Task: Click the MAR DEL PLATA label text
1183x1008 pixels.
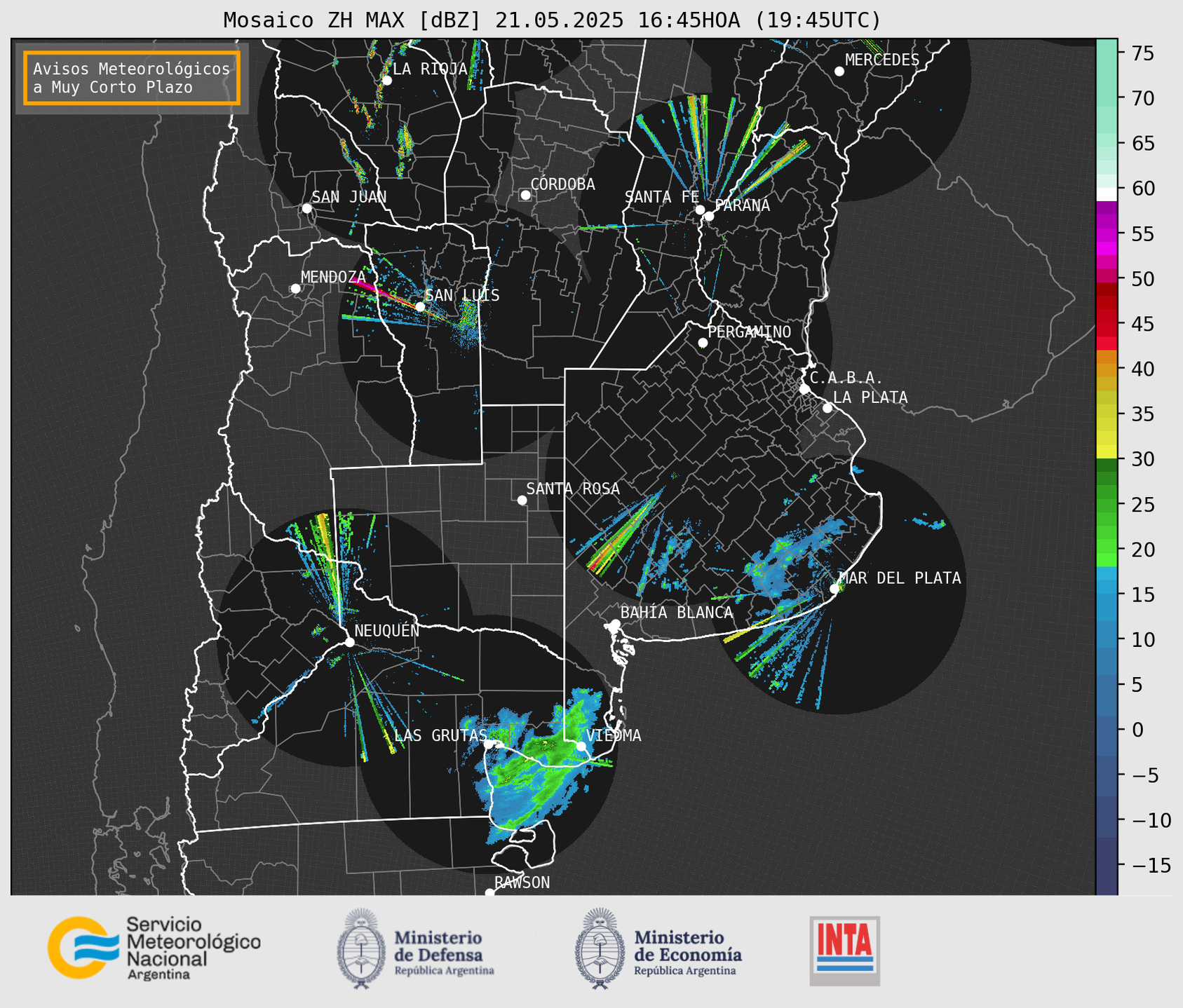Action: click(900, 578)
